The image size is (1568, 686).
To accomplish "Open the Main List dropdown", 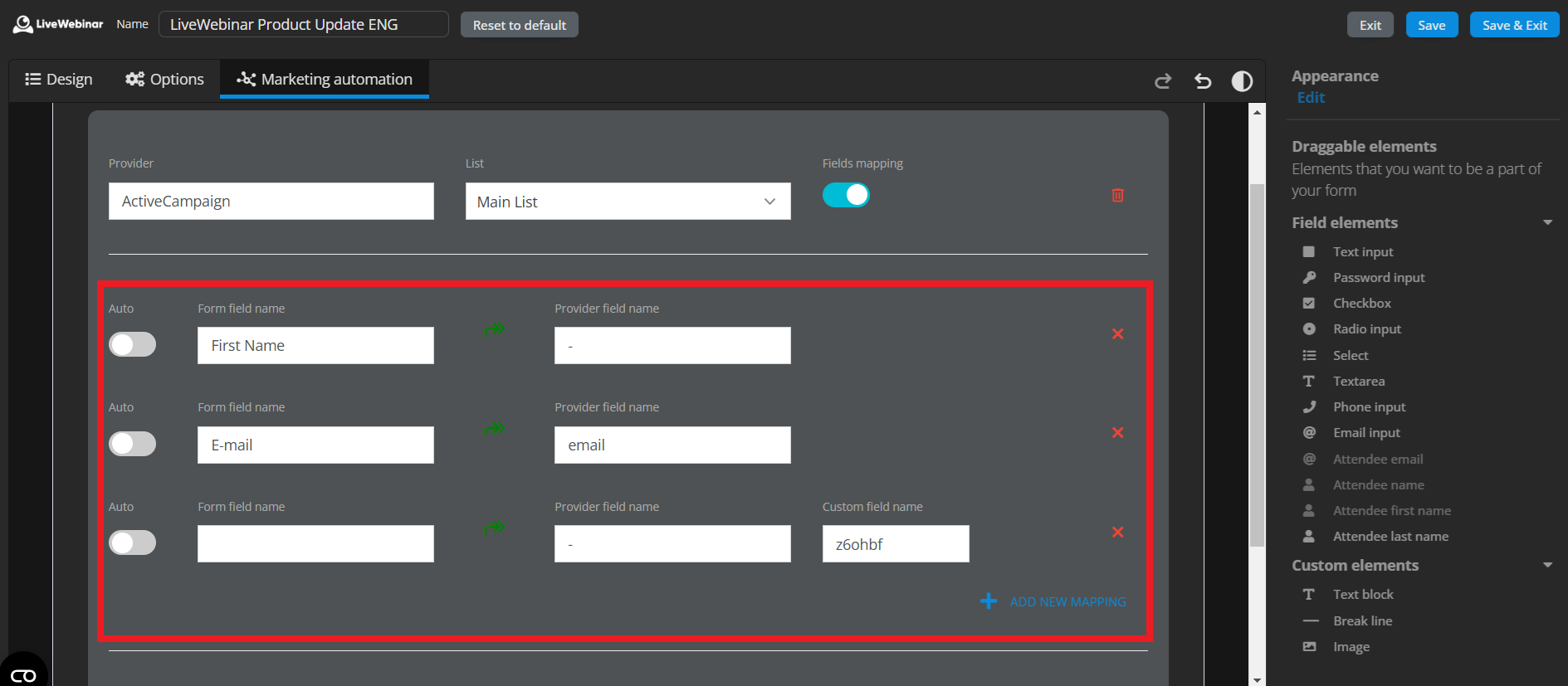I will point(628,202).
